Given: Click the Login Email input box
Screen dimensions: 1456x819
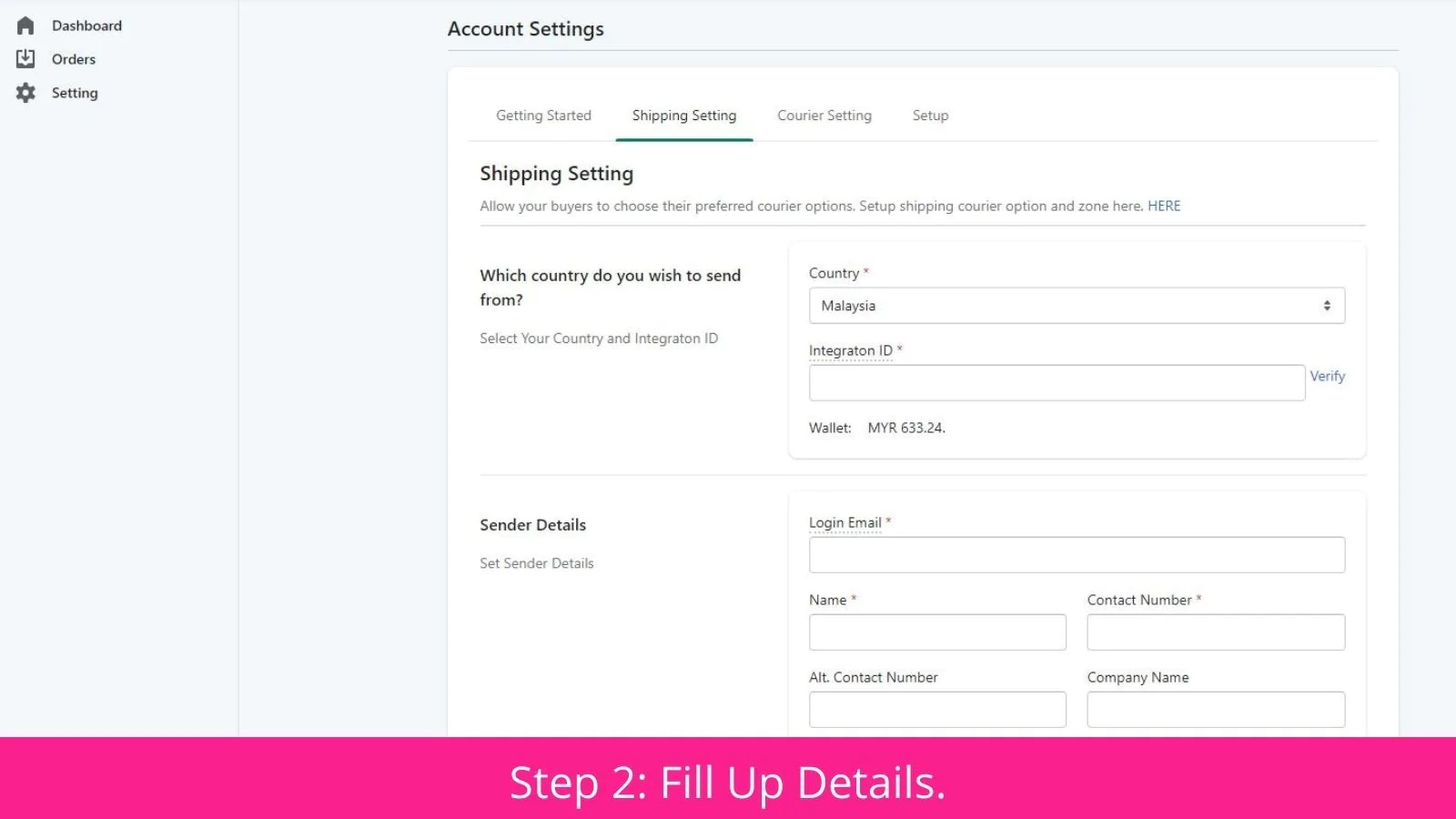Looking at the screenshot, I should [x=1077, y=554].
